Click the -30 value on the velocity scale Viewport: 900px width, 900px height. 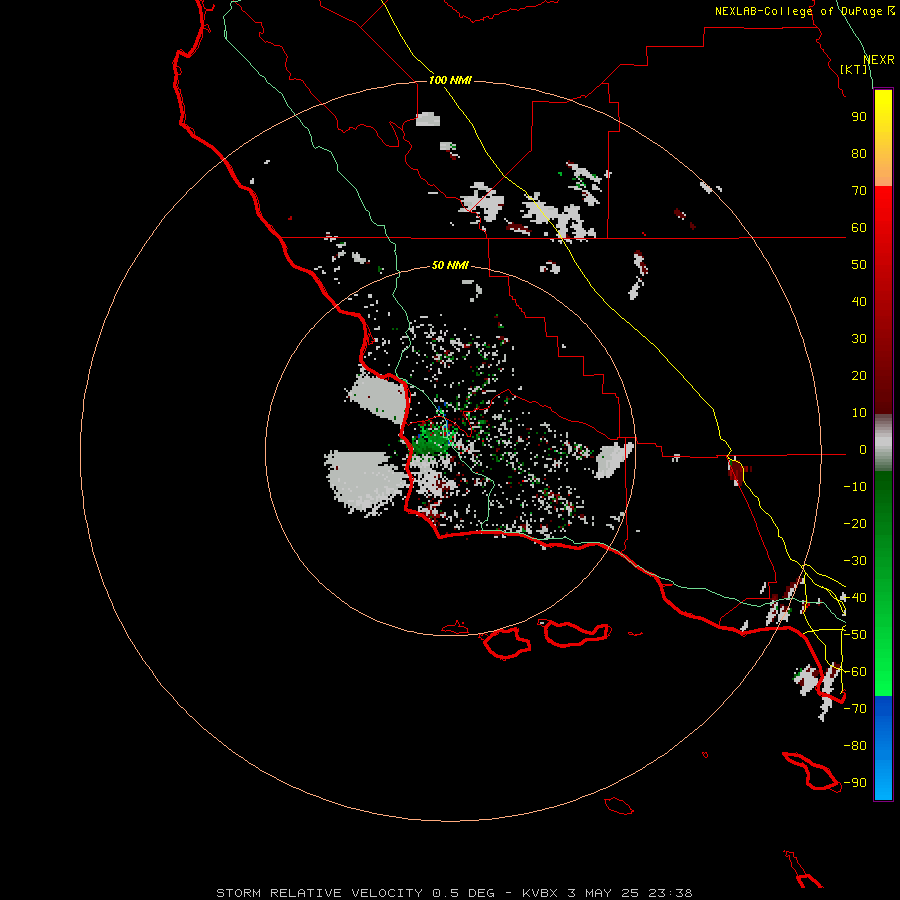pyautogui.click(x=855, y=561)
